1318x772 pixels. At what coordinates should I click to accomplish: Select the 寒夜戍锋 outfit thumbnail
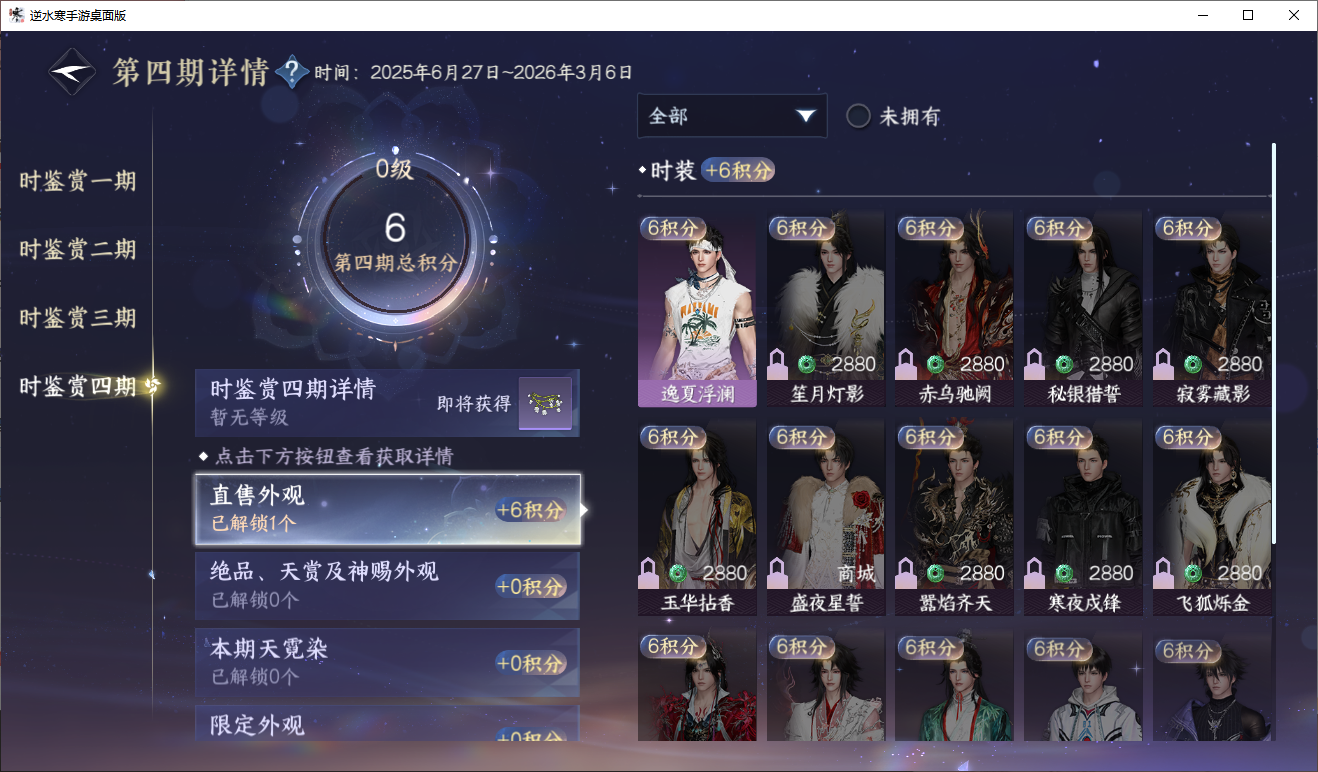coord(1083,518)
